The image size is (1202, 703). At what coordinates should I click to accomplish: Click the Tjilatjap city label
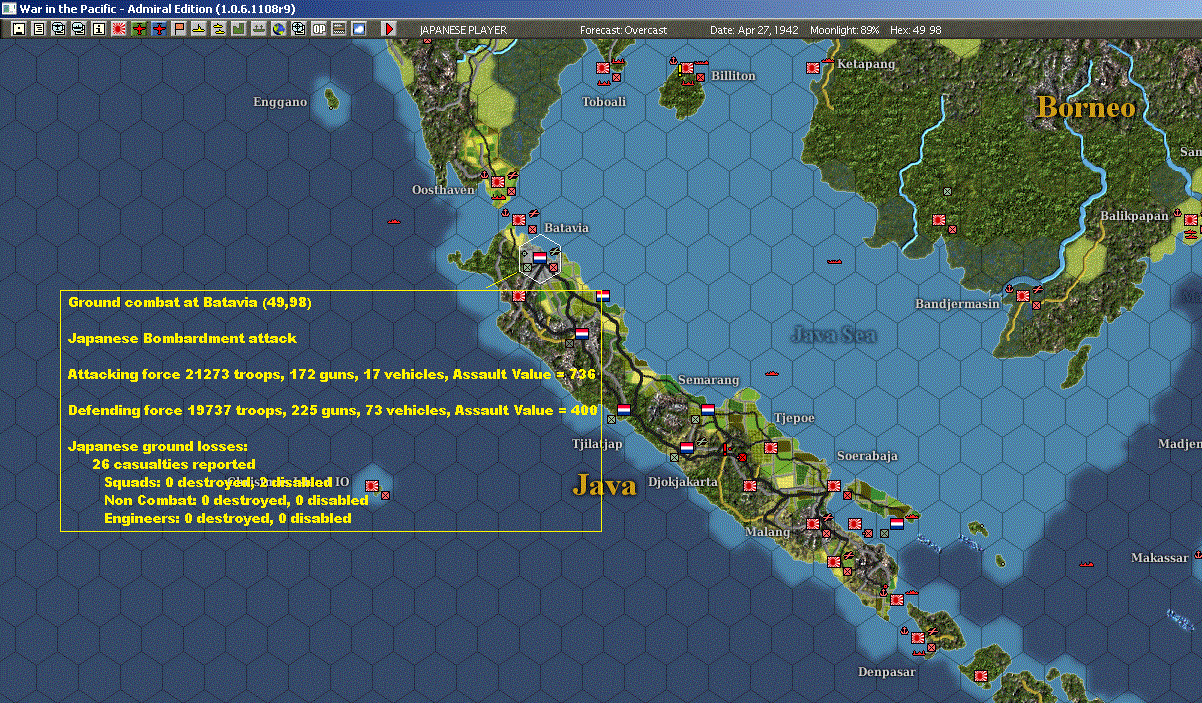(x=597, y=444)
